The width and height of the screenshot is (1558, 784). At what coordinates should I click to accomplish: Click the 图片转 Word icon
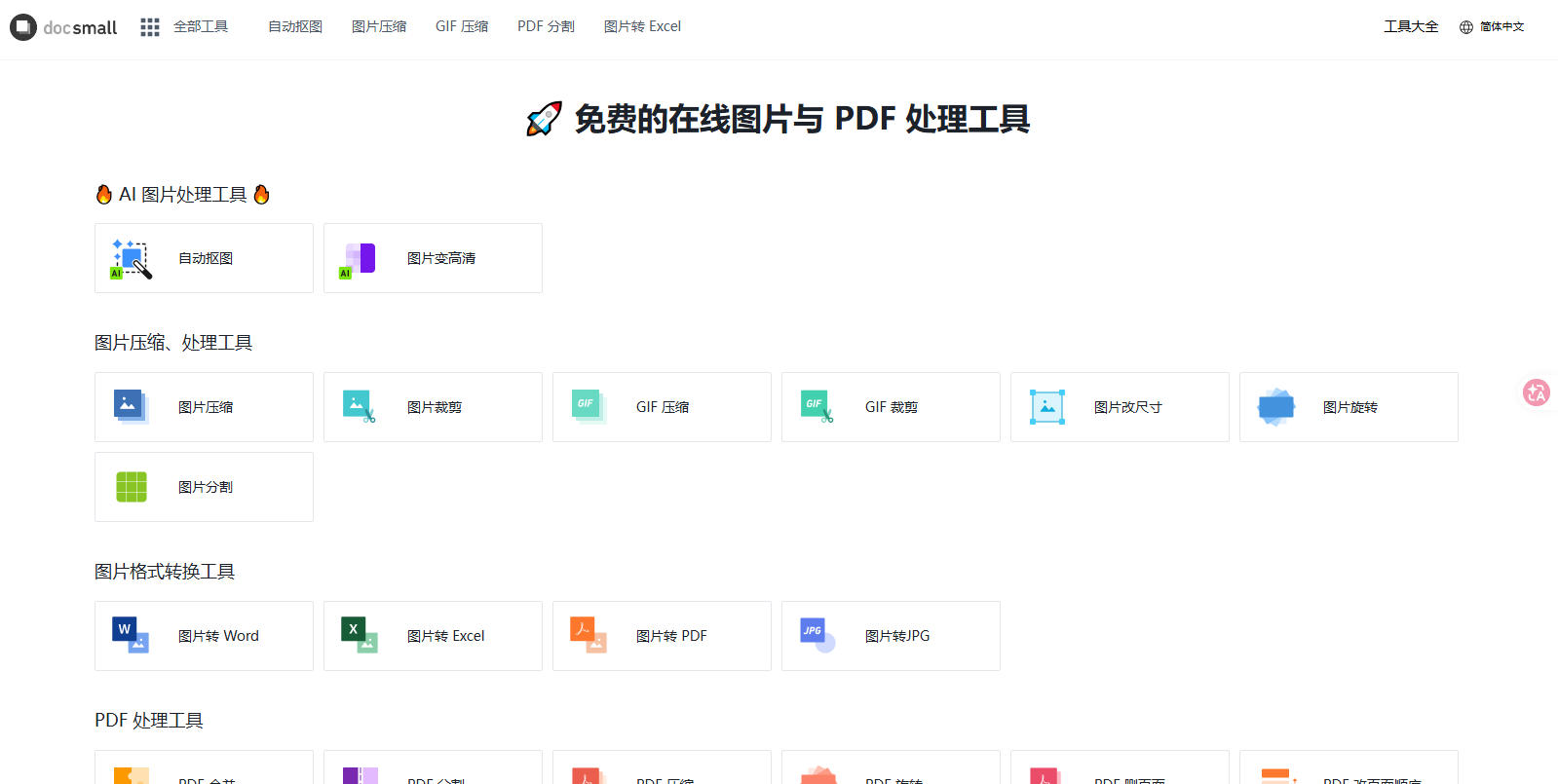[131, 636]
